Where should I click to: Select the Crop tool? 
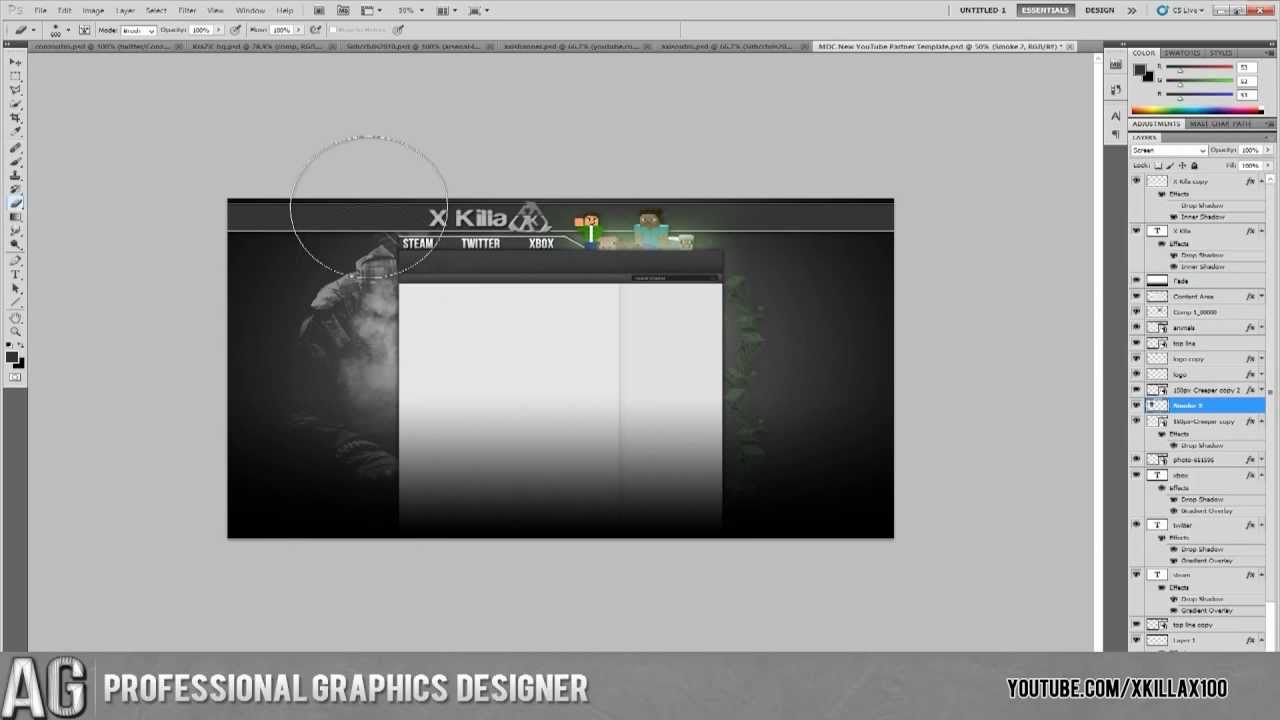pyautogui.click(x=15, y=118)
